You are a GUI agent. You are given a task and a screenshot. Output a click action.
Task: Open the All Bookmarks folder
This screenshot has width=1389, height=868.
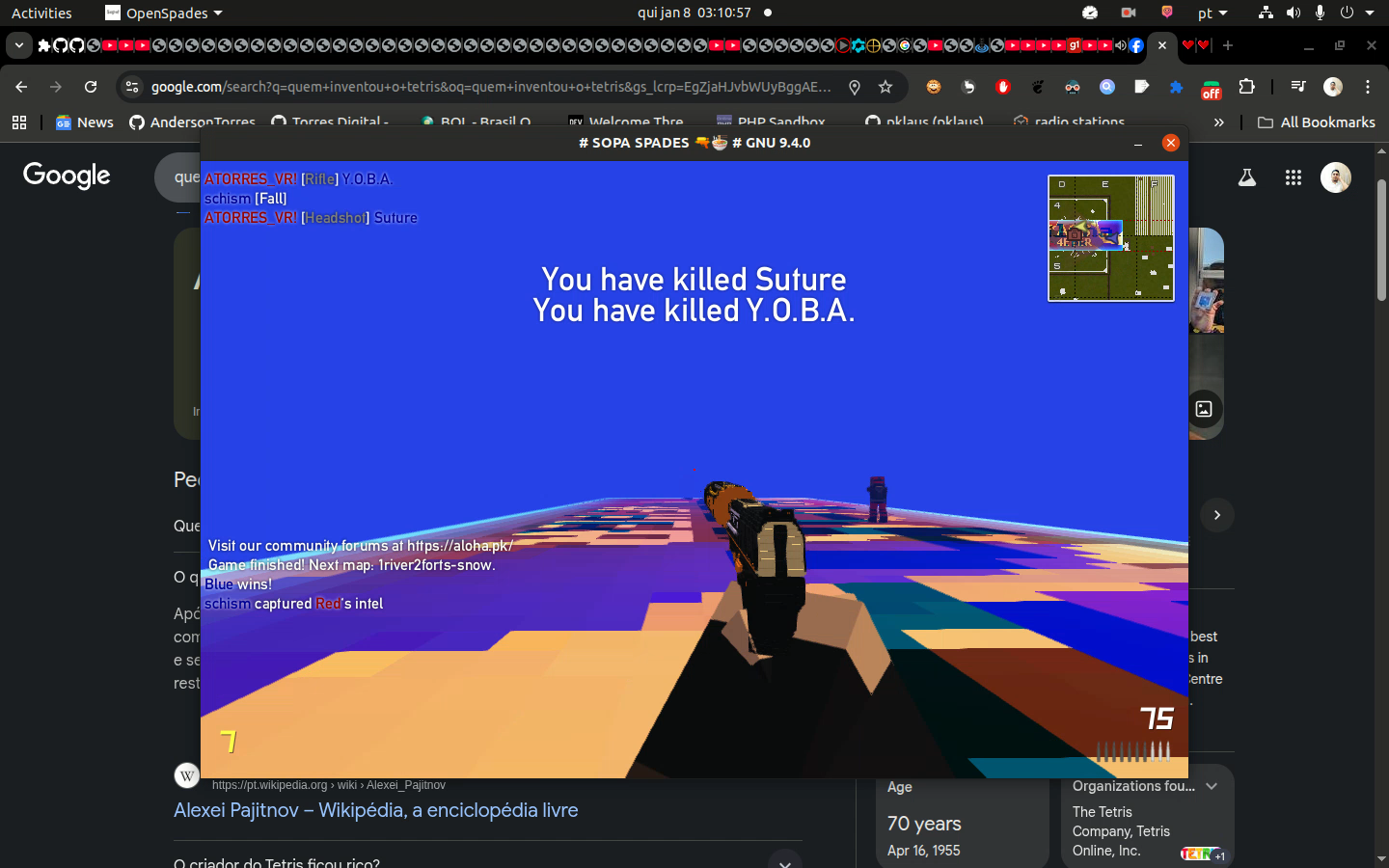1317,122
